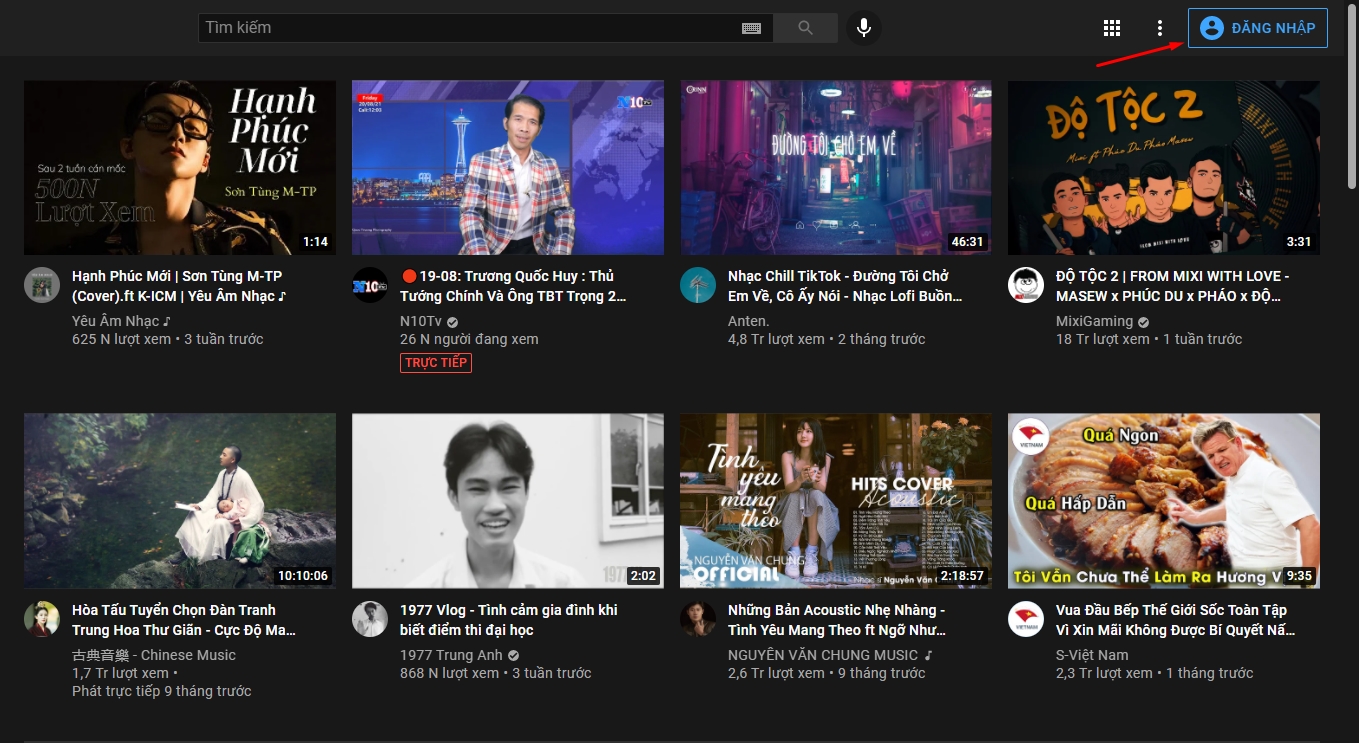
Task: Click the virtual keyboard icon in search box
Action: [751, 28]
